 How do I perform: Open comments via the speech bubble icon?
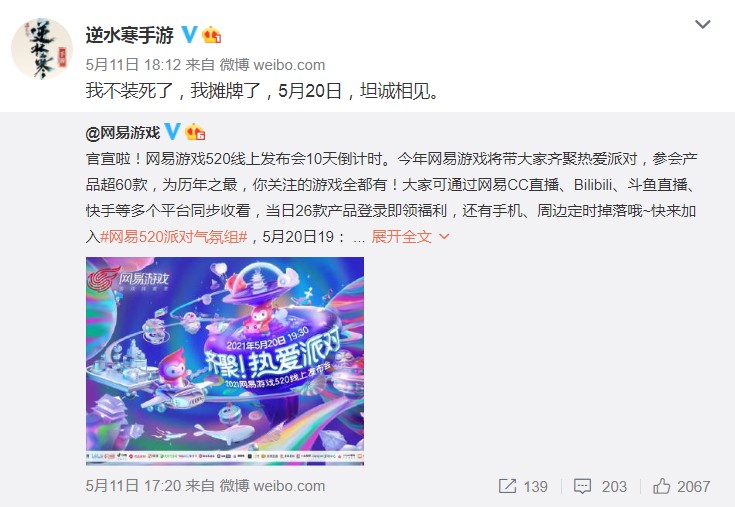tap(582, 486)
